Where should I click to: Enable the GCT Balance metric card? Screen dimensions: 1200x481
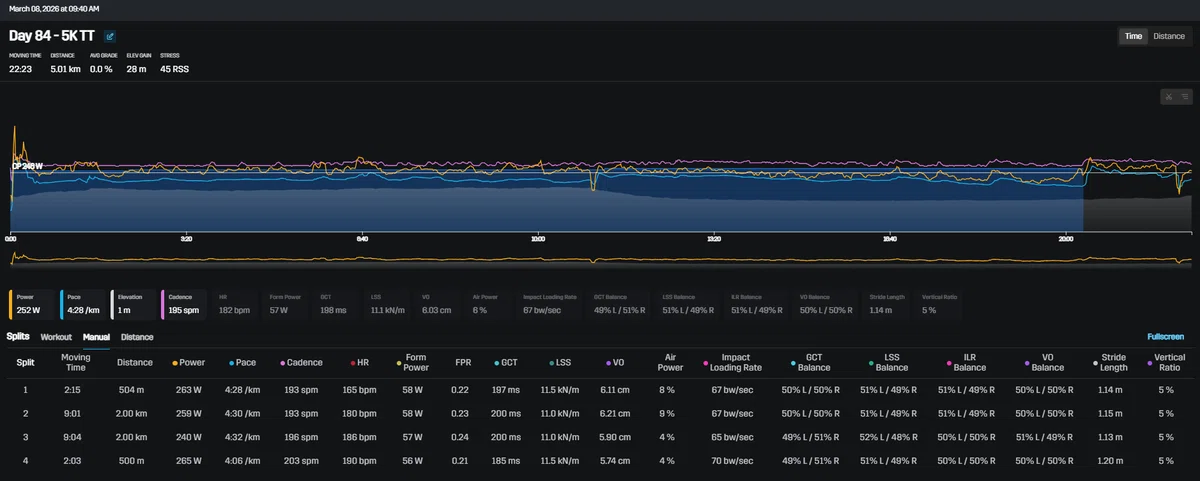click(x=621, y=304)
